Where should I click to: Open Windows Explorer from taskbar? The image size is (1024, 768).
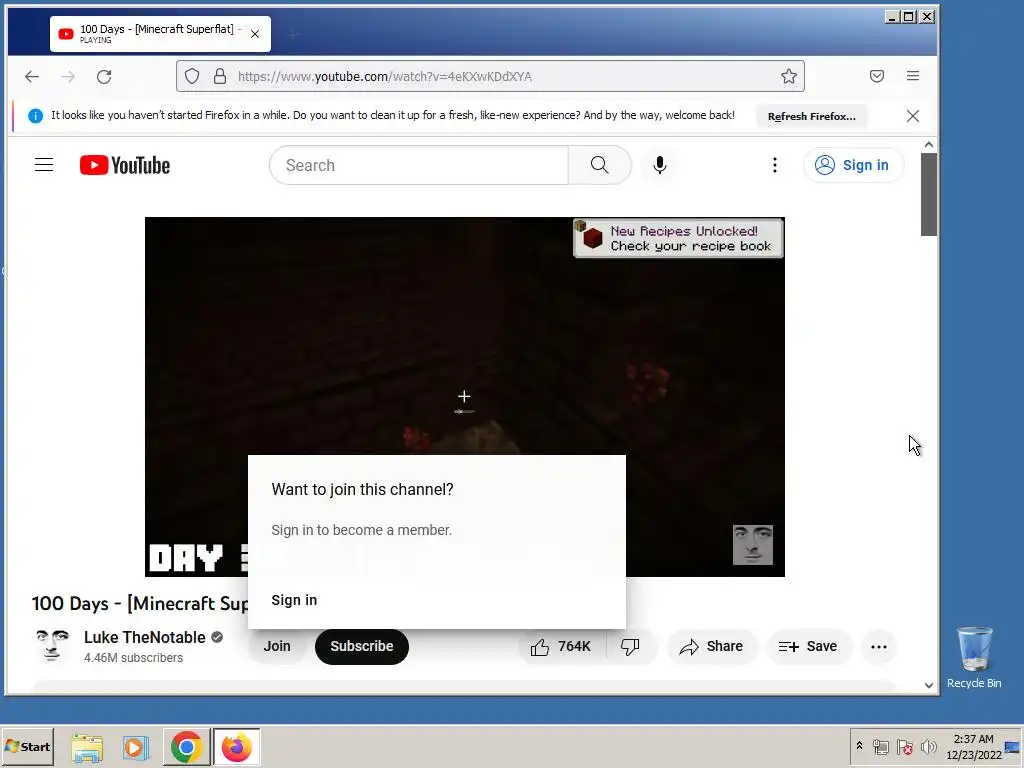87,747
